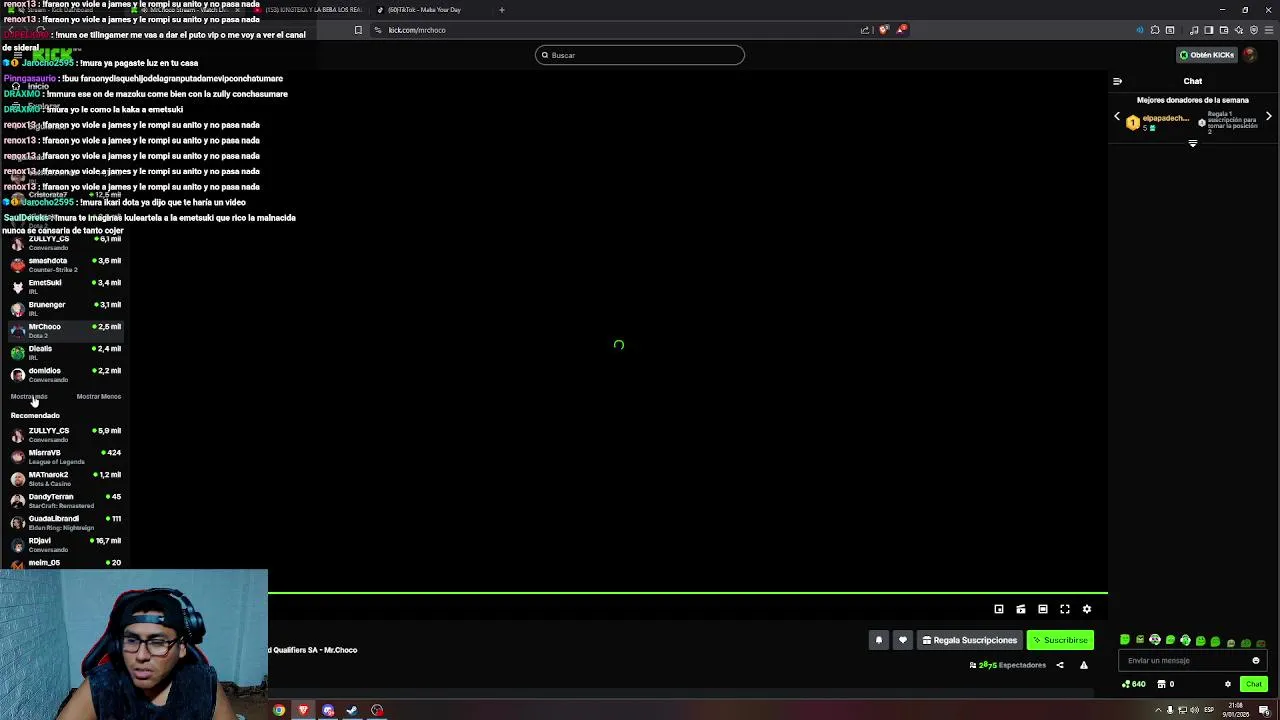Open user profile avatar menu
The height and width of the screenshot is (720, 1280).
[1250, 55]
